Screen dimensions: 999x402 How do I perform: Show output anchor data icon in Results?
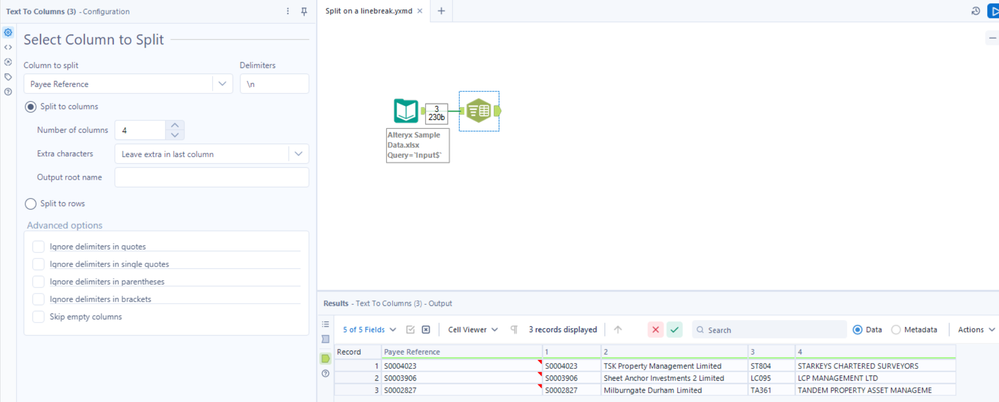326,359
